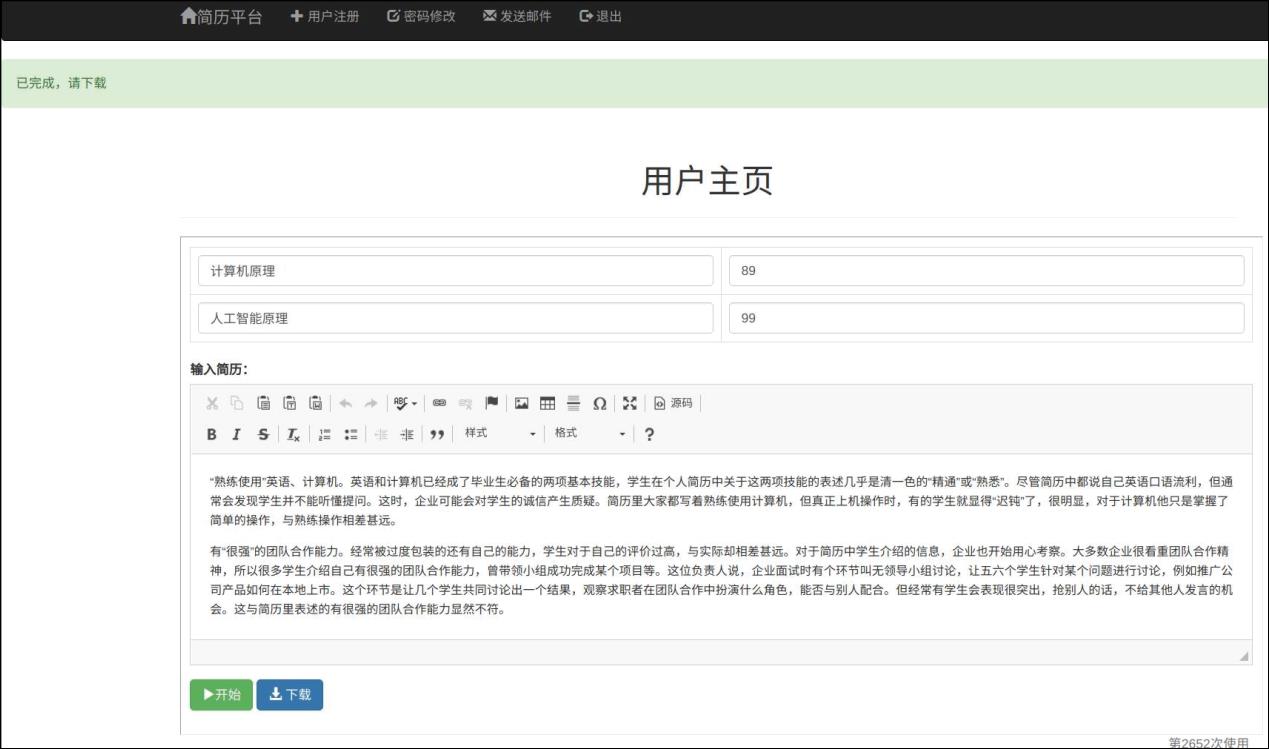Insert a table in the editor
The width and height of the screenshot is (1269, 749).
click(547, 403)
